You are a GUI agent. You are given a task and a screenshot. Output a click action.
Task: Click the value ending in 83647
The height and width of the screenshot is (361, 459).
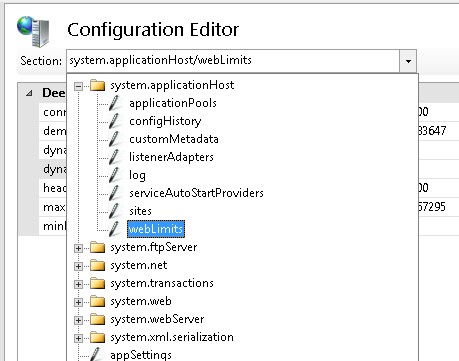(x=432, y=131)
